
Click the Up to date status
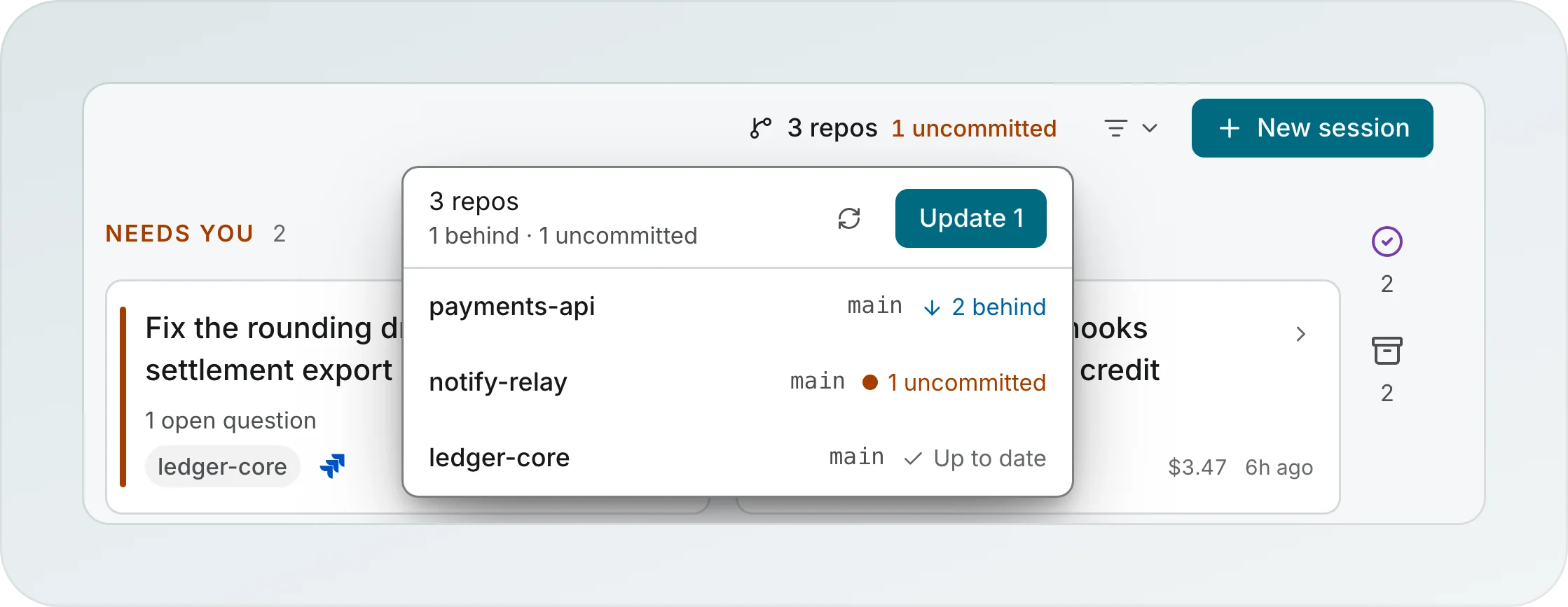click(989, 458)
